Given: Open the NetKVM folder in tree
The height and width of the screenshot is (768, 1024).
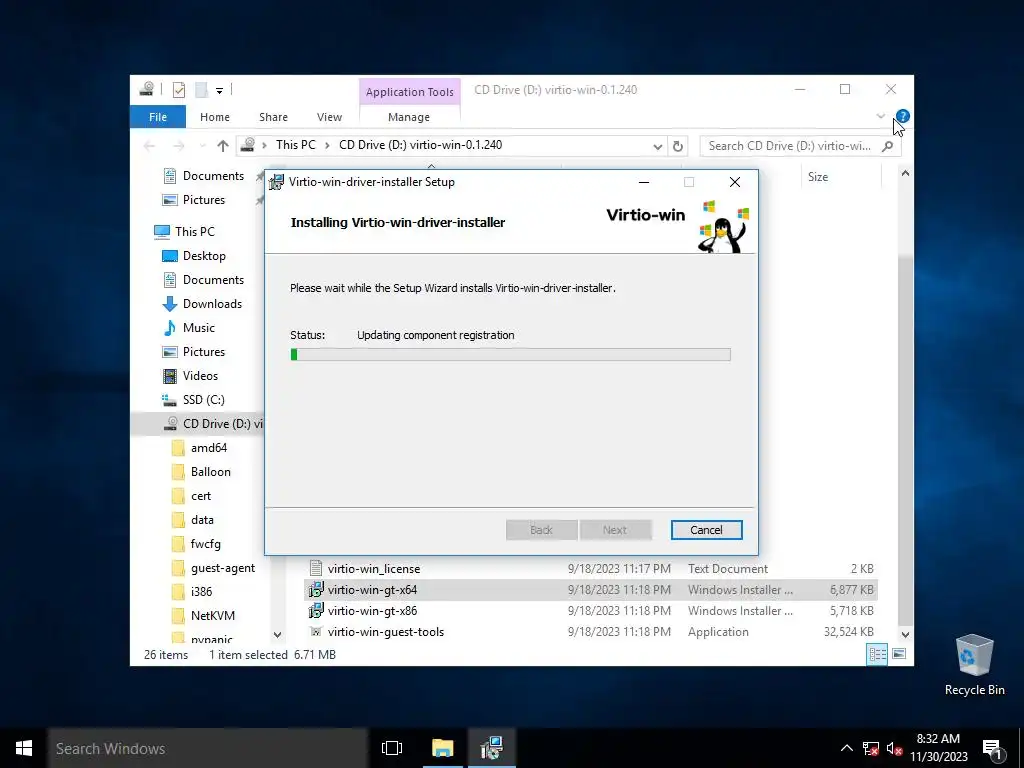Looking at the screenshot, I should coord(212,616).
